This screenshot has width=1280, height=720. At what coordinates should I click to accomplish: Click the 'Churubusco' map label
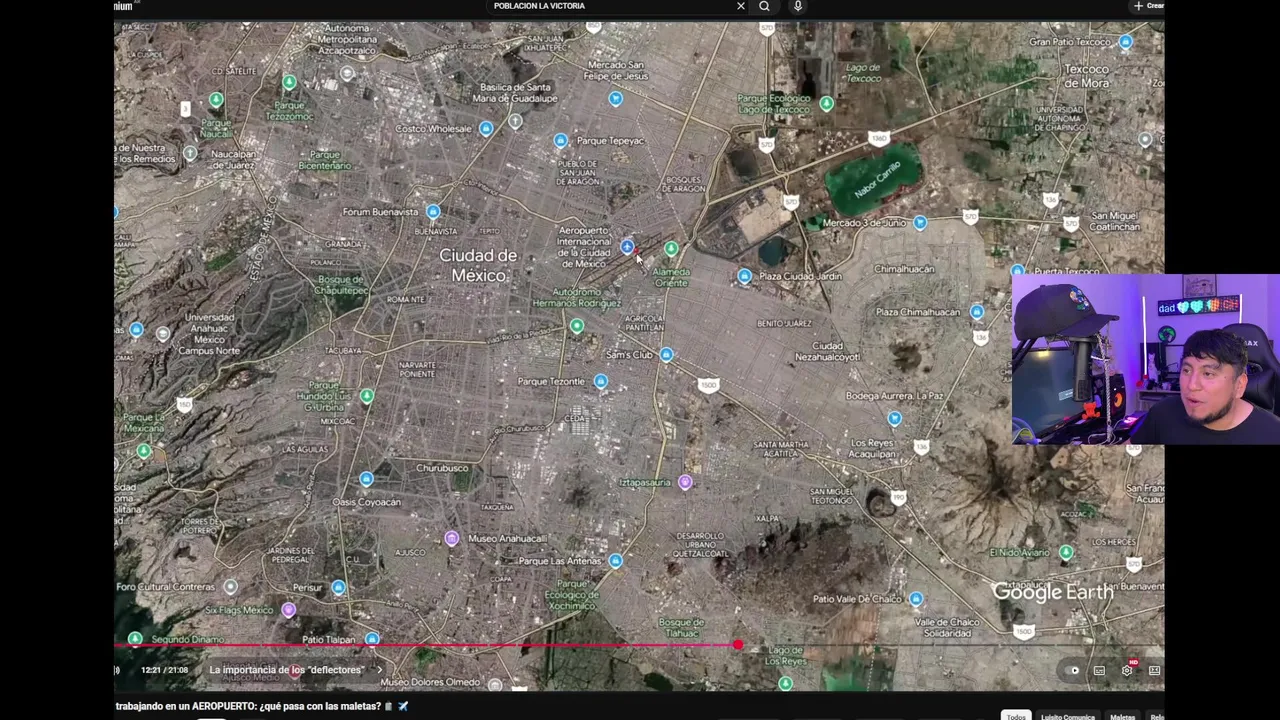[442, 468]
